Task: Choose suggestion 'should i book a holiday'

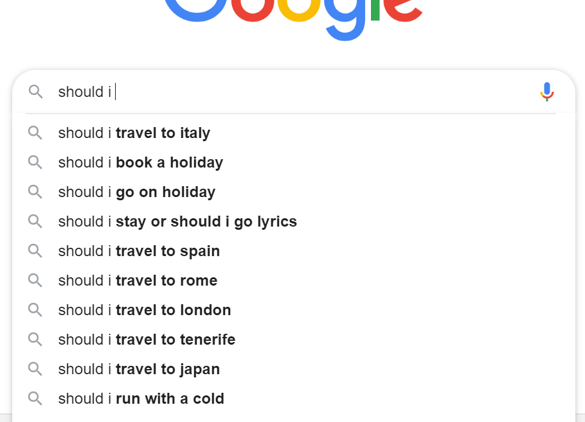Action: pyautogui.click(x=294, y=162)
